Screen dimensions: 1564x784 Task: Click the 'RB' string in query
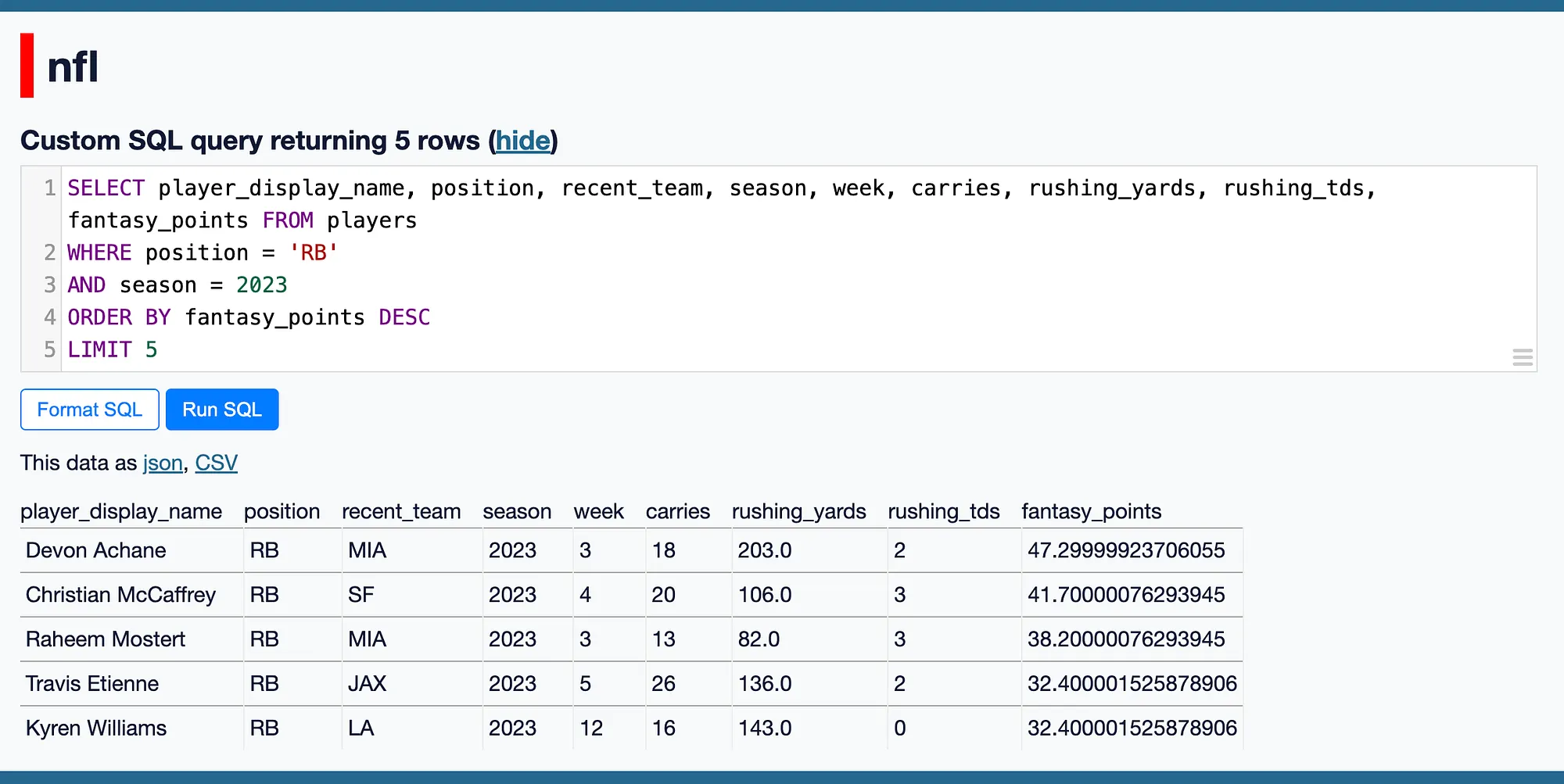(x=314, y=252)
